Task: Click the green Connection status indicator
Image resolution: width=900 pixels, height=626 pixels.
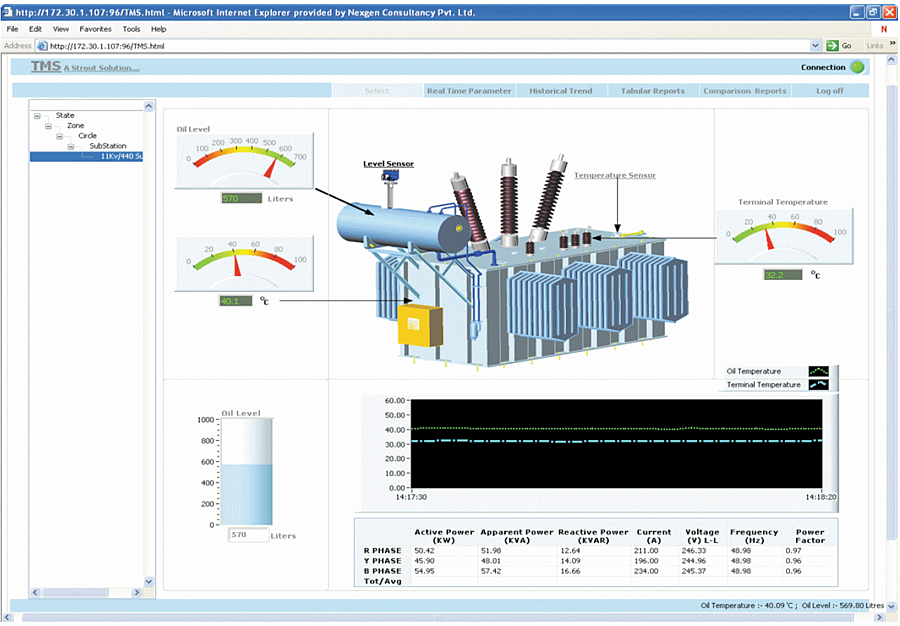Action: pos(857,68)
